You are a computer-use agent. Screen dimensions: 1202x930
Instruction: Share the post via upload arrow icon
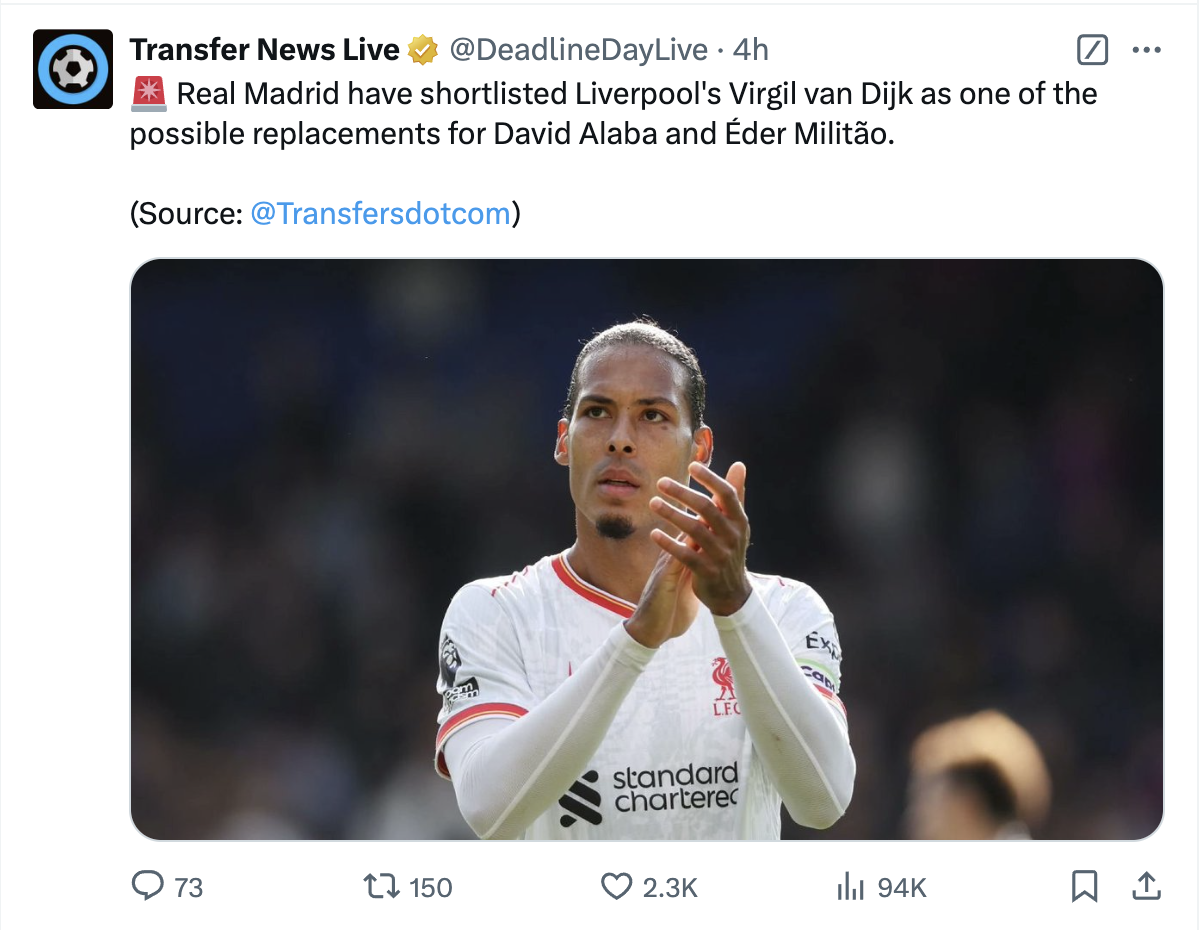point(1146,885)
